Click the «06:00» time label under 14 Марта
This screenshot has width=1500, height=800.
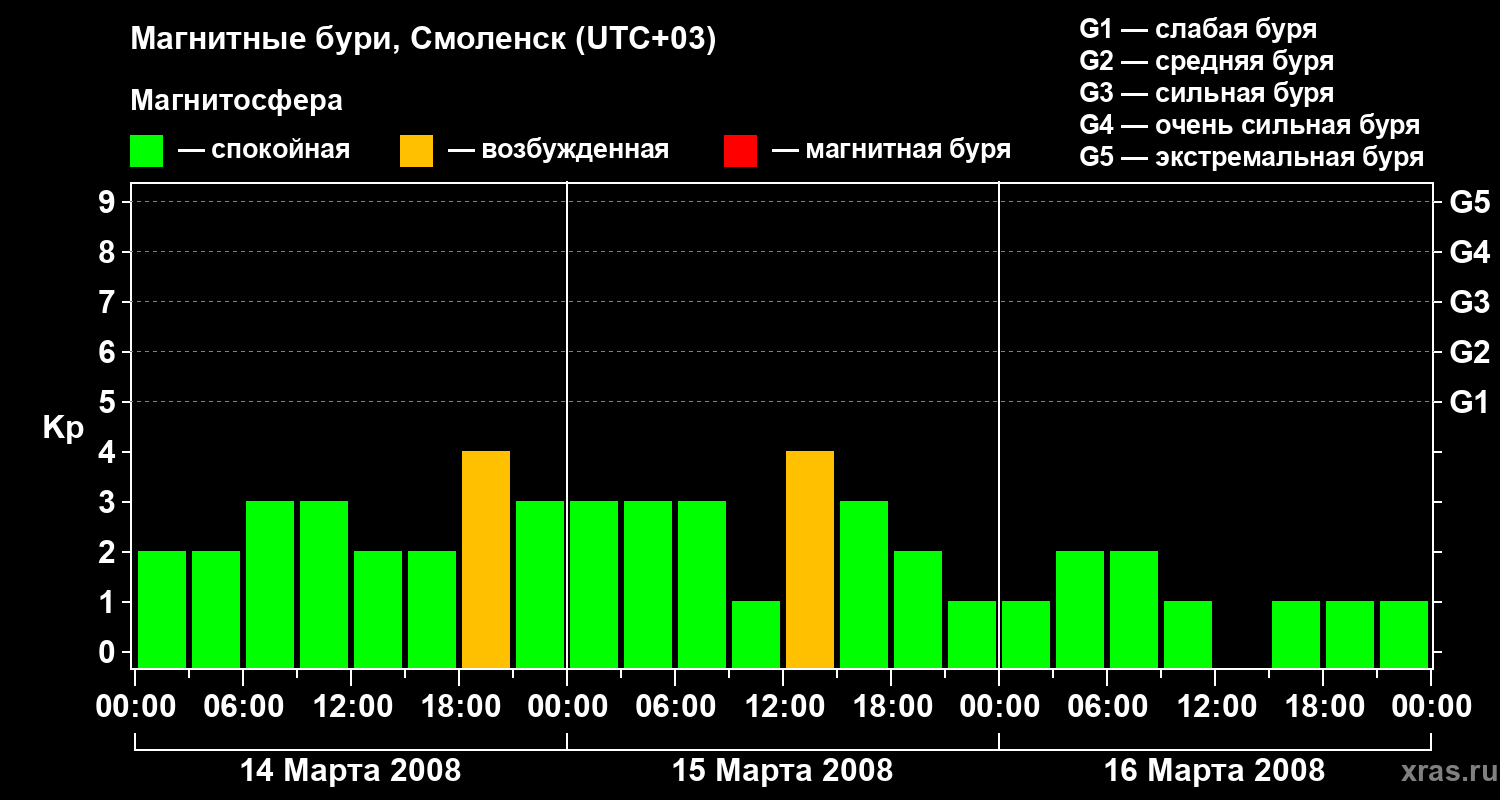tap(243, 707)
